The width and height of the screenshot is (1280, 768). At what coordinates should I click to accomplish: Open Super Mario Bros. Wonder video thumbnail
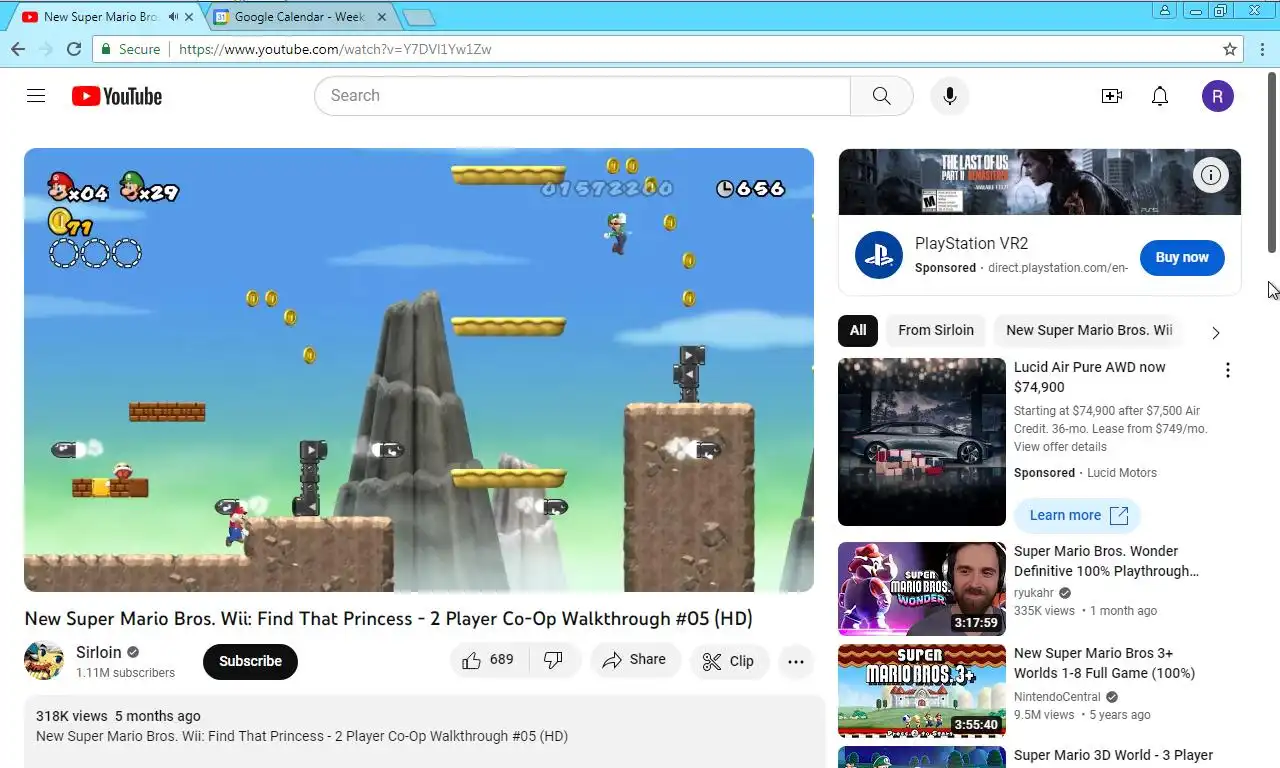click(922, 589)
